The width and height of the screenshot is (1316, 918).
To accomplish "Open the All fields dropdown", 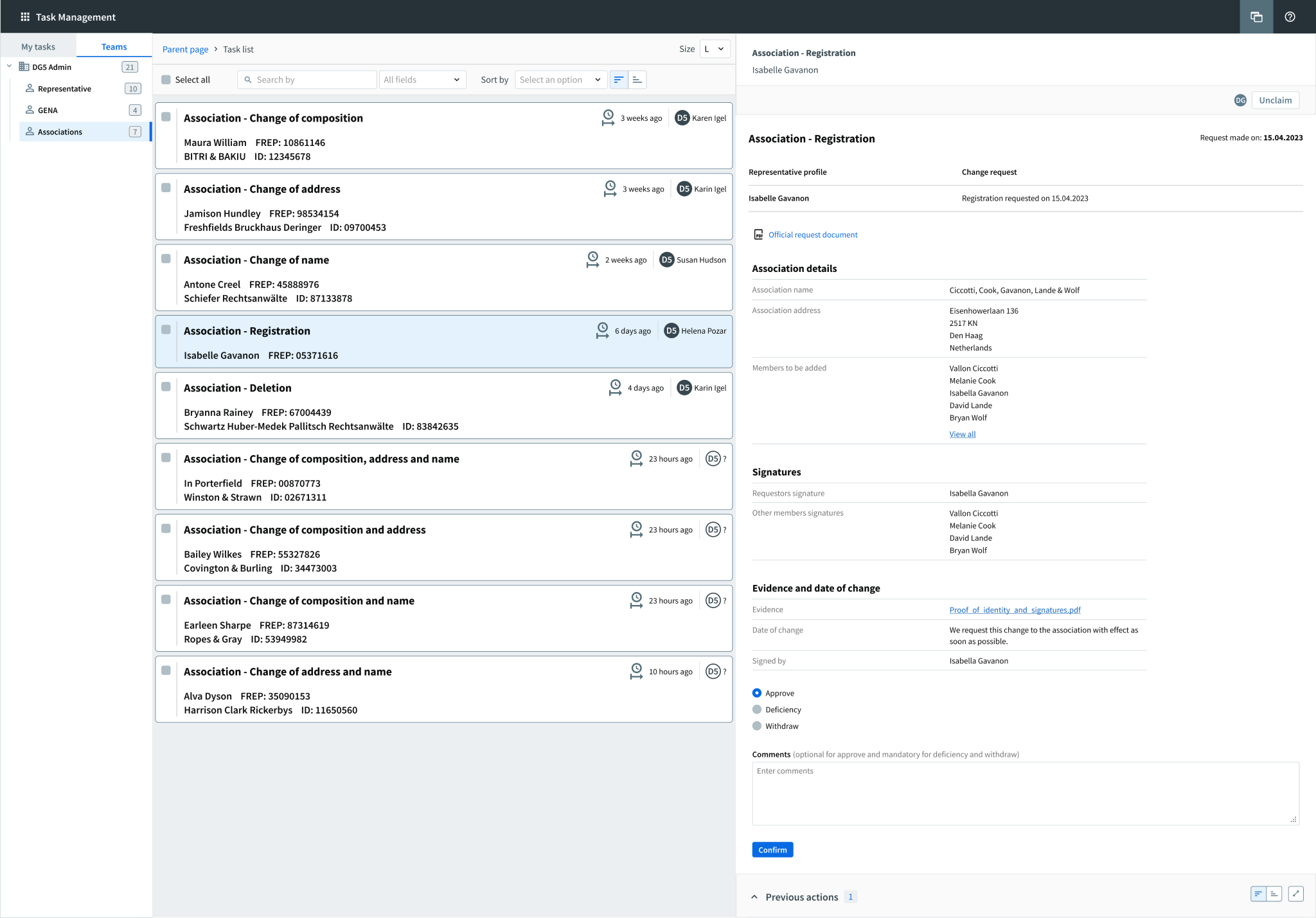I will [x=422, y=80].
